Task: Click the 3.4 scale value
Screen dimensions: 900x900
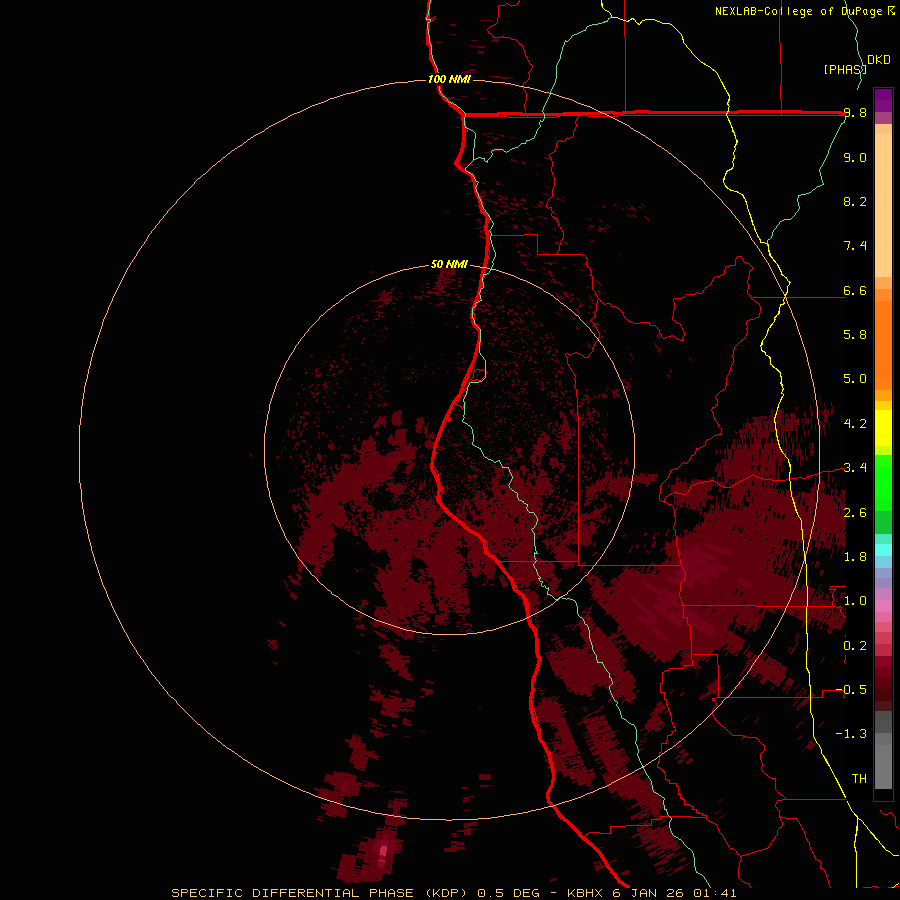Action: pos(855,468)
